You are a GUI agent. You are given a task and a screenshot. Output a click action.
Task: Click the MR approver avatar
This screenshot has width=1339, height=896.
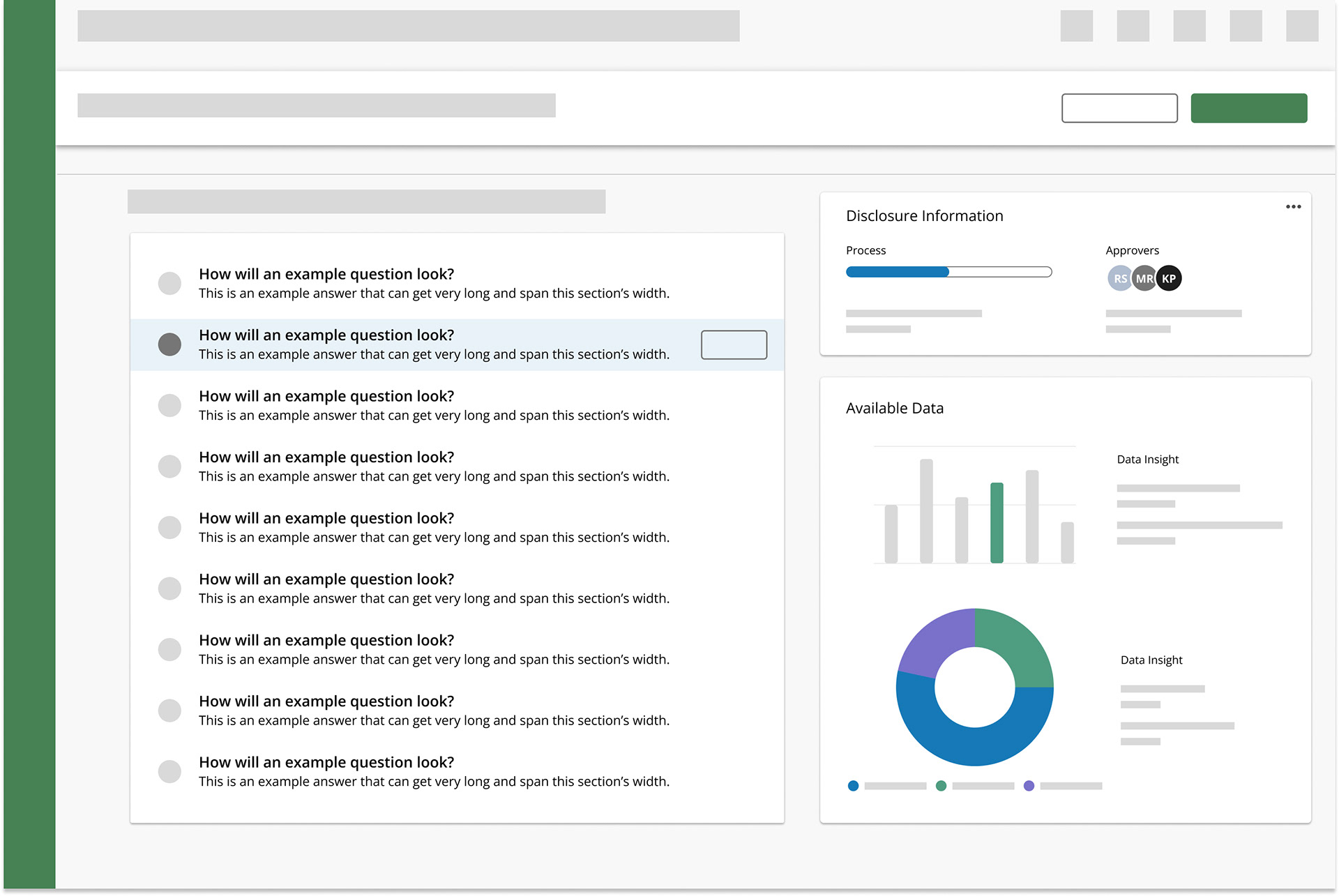click(x=1144, y=278)
